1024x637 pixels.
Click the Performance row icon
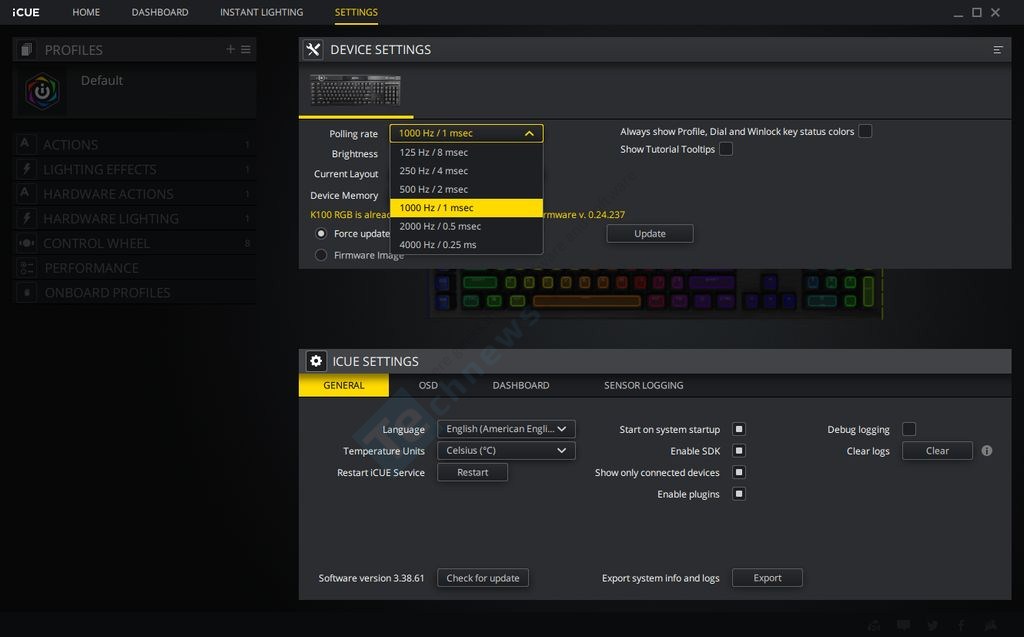pos(26,268)
